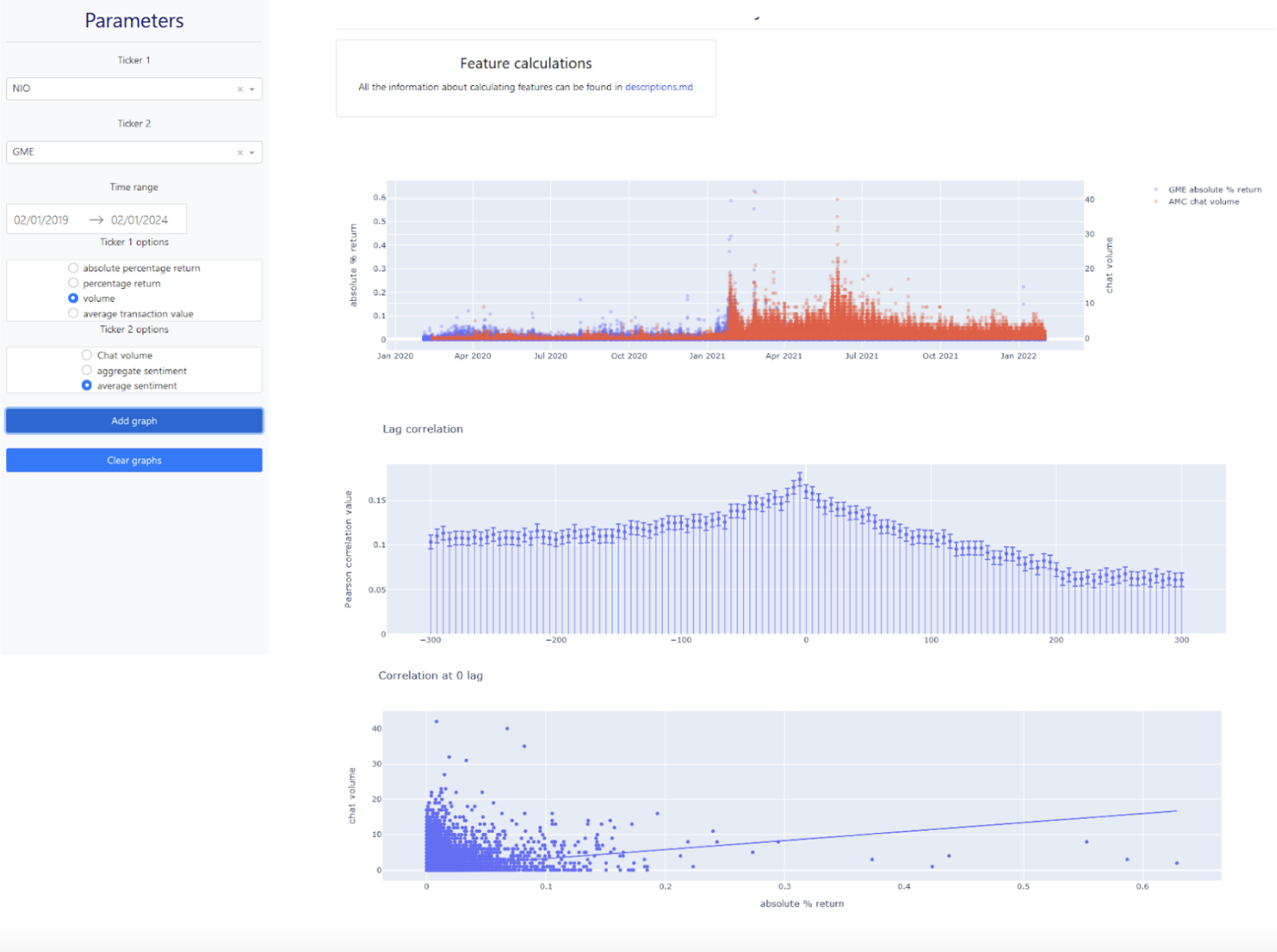
Task: Select average transaction value option
Action: [x=73, y=314]
